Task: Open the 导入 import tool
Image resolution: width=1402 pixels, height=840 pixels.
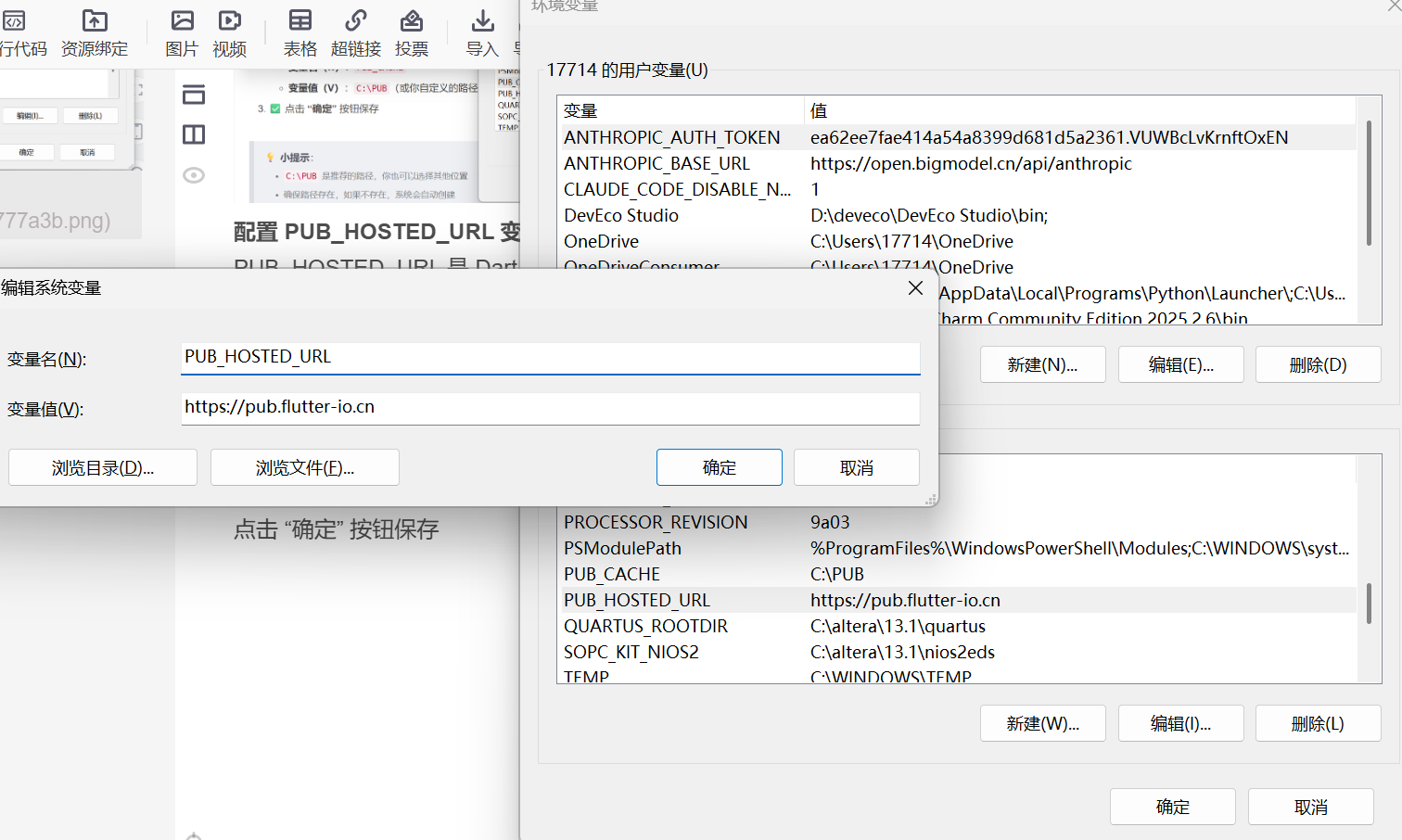Action: [x=482, y=33]
